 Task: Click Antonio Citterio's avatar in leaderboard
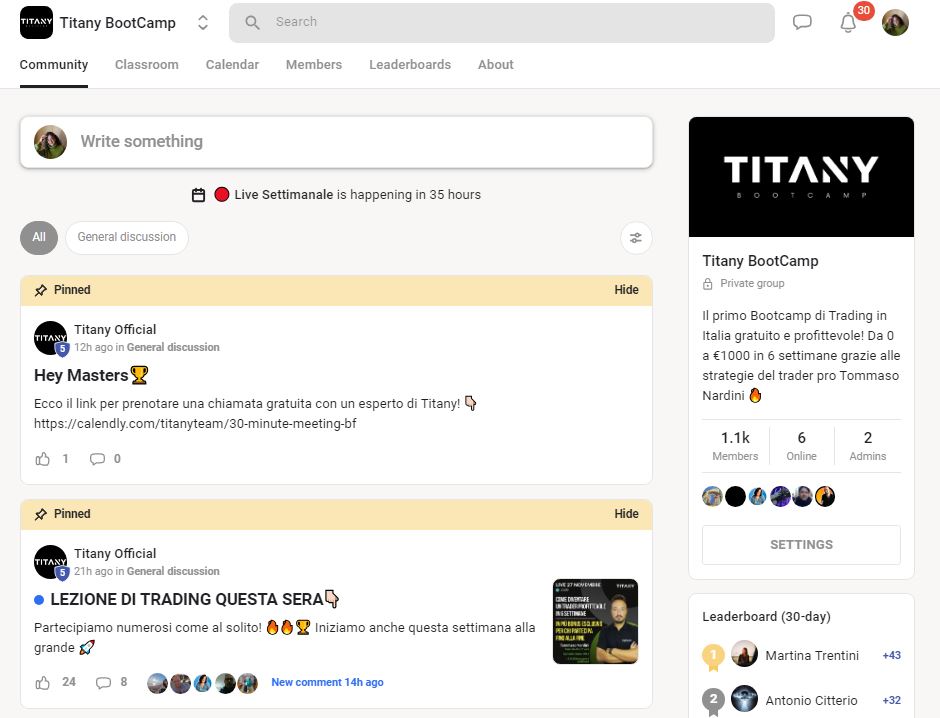744,699
